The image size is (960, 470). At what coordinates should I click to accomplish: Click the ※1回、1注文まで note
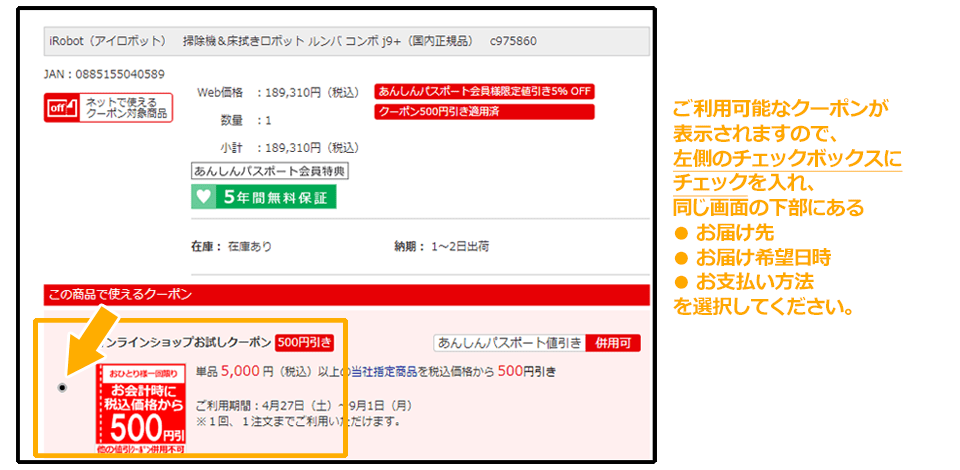(x=298, y=421)
